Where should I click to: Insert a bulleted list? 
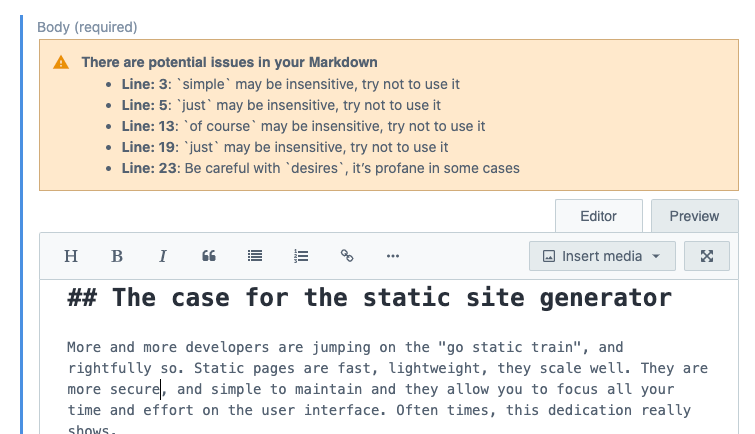click(255, 256)
